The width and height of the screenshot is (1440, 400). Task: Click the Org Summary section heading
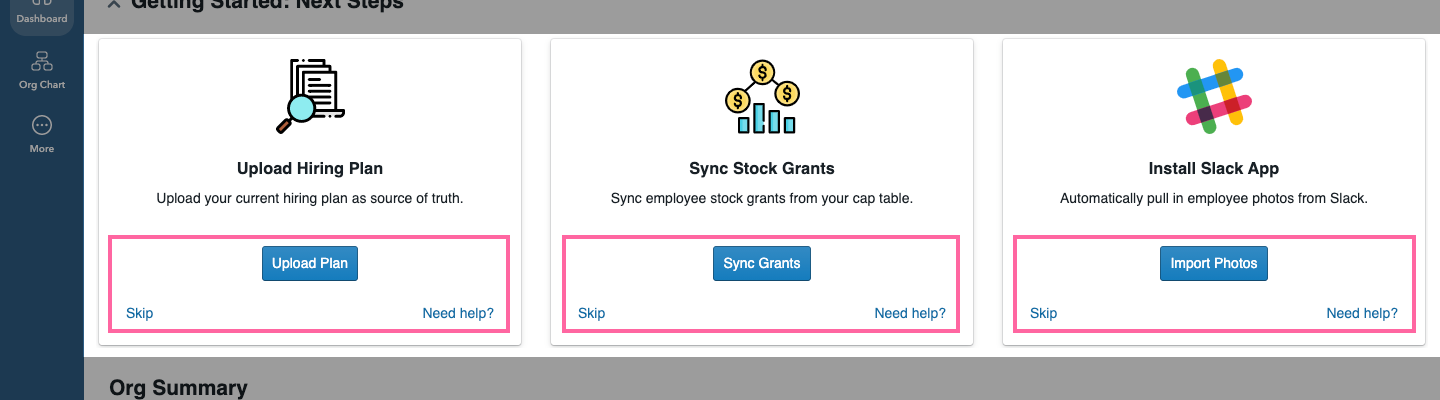coord(178,388)
